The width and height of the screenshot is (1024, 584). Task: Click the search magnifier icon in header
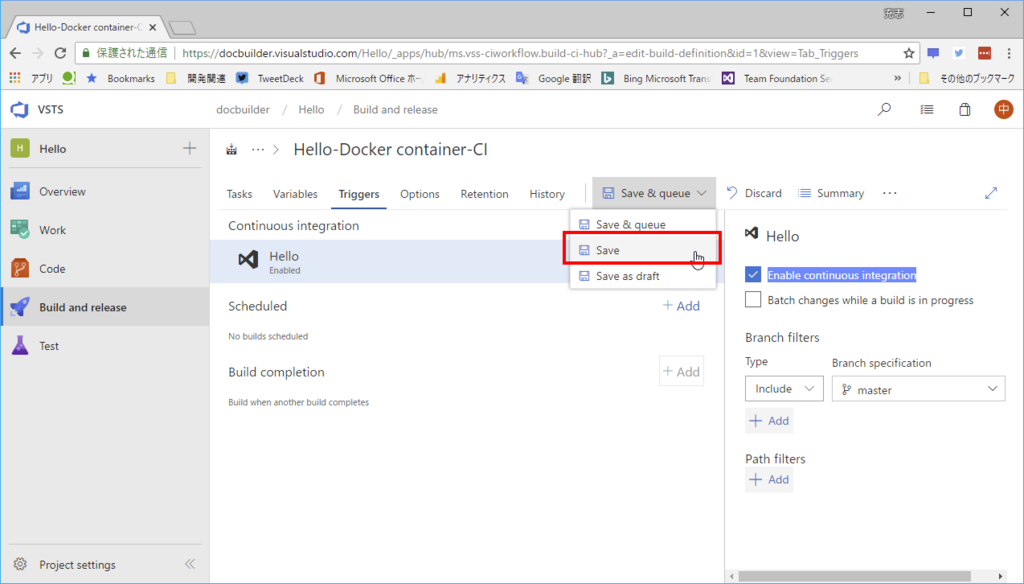pyautogui.click(x=884, y=109)
